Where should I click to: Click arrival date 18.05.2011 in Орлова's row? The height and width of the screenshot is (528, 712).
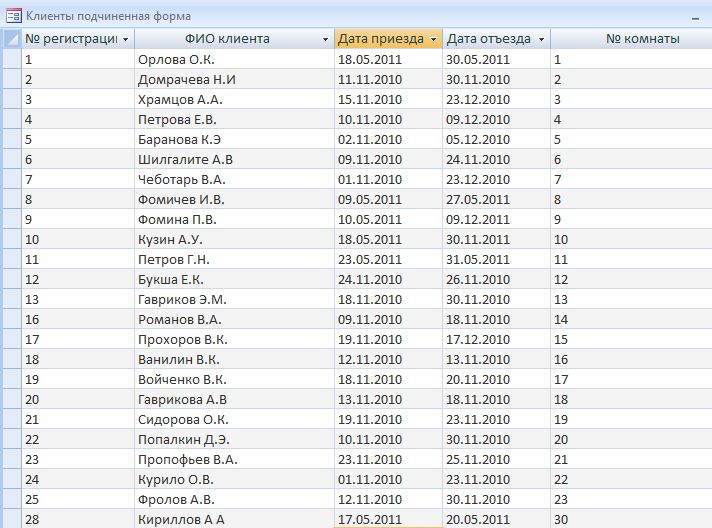tap(388, 59)
